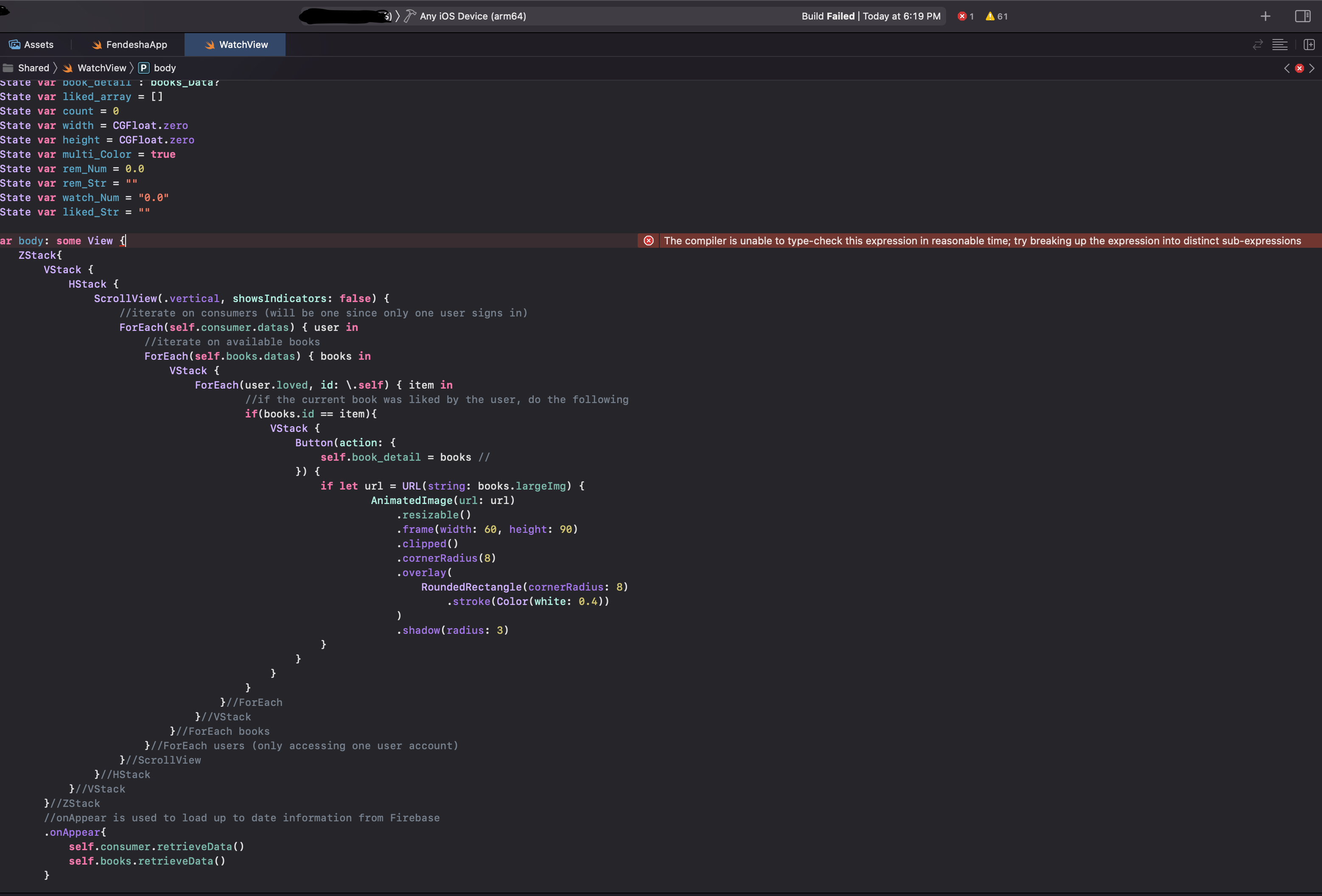Screen dimensions: 1322x896
Task: Open the Library with the plus button
Action: click(x=1265, y=16)
